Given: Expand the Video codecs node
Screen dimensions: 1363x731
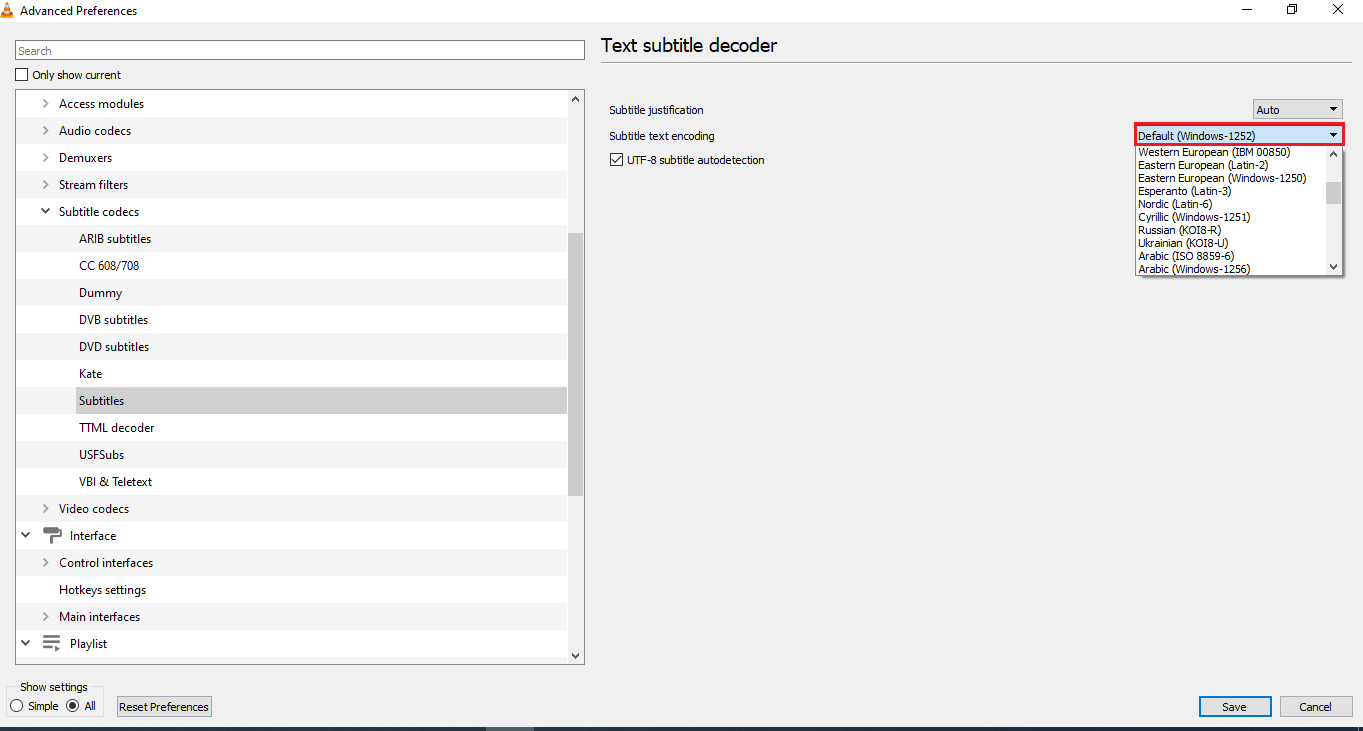Looking at the screenshot, I should tap(45, 509).
